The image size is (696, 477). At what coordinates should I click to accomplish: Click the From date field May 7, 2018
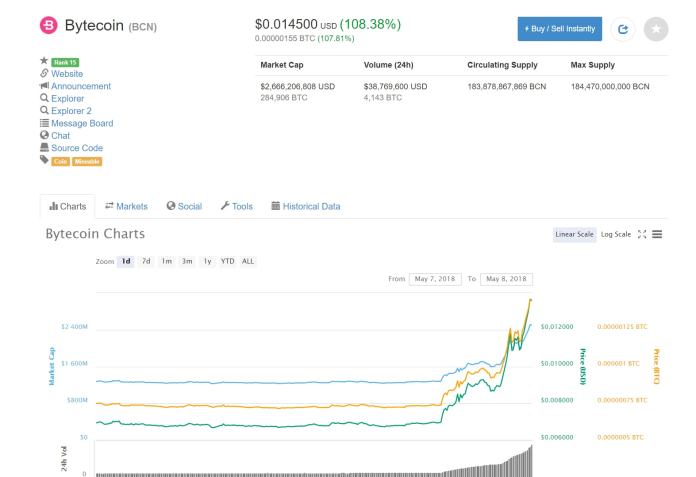(435, 279)
